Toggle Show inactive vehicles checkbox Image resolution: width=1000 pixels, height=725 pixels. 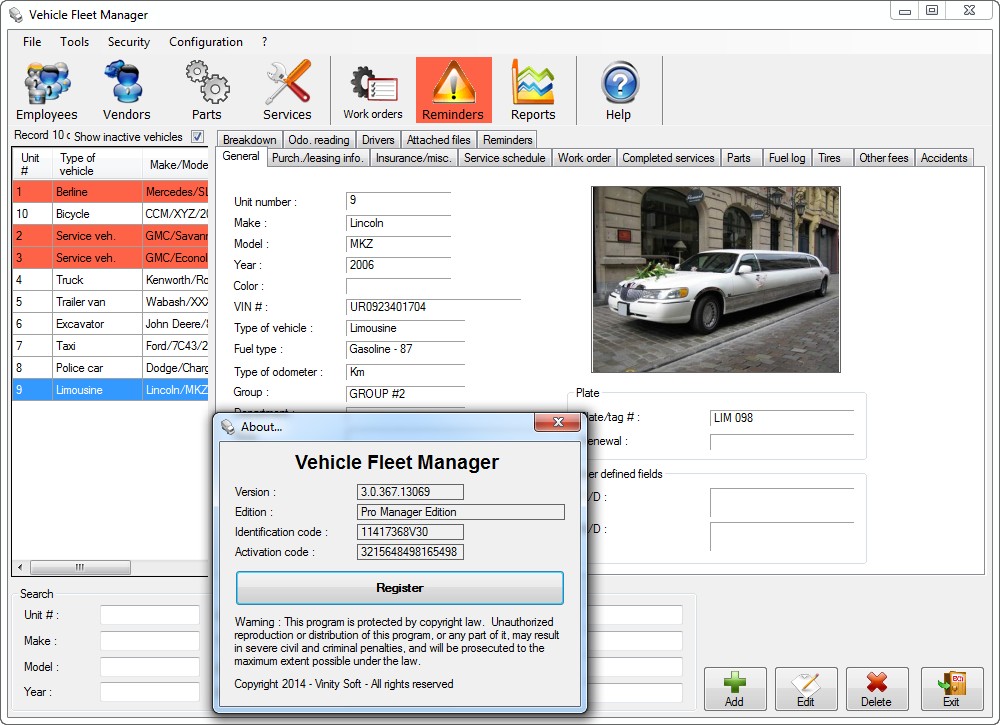click(198, 136)
